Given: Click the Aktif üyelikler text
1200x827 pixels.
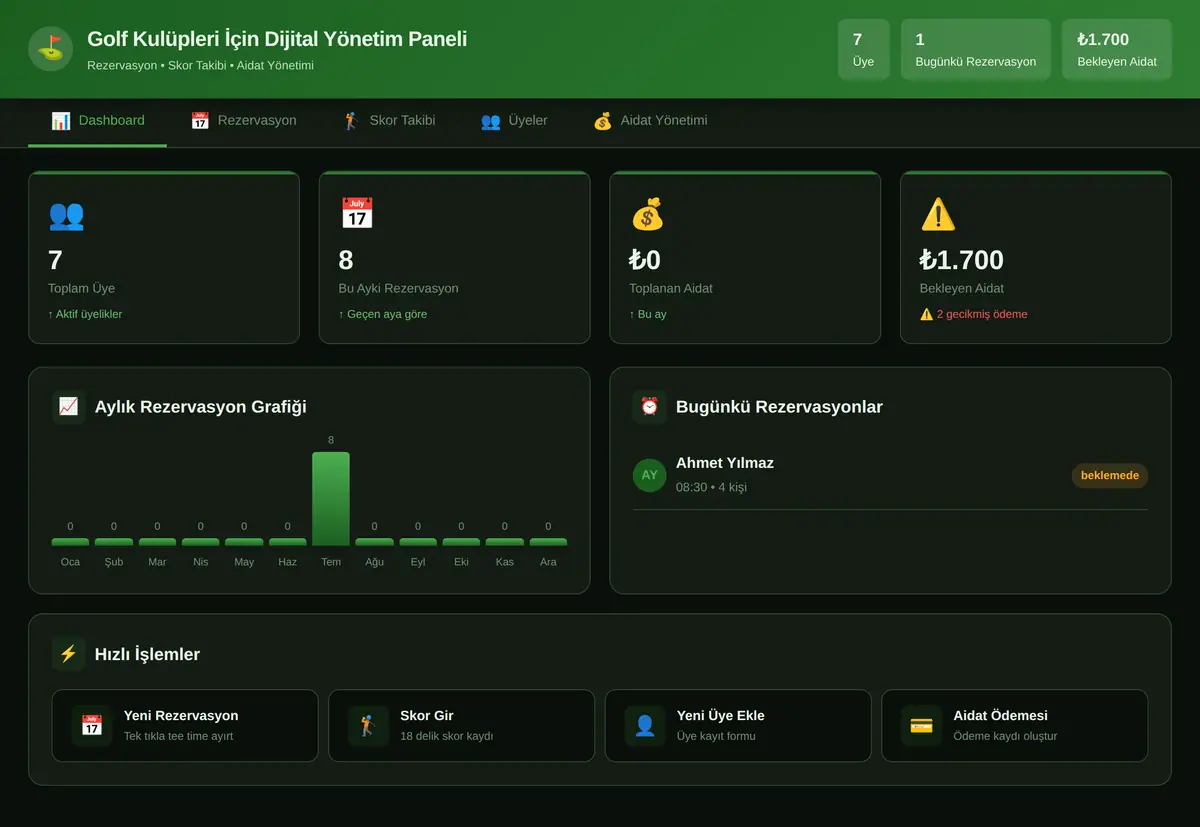Looking at the screenshot, I should coord(85,314).
